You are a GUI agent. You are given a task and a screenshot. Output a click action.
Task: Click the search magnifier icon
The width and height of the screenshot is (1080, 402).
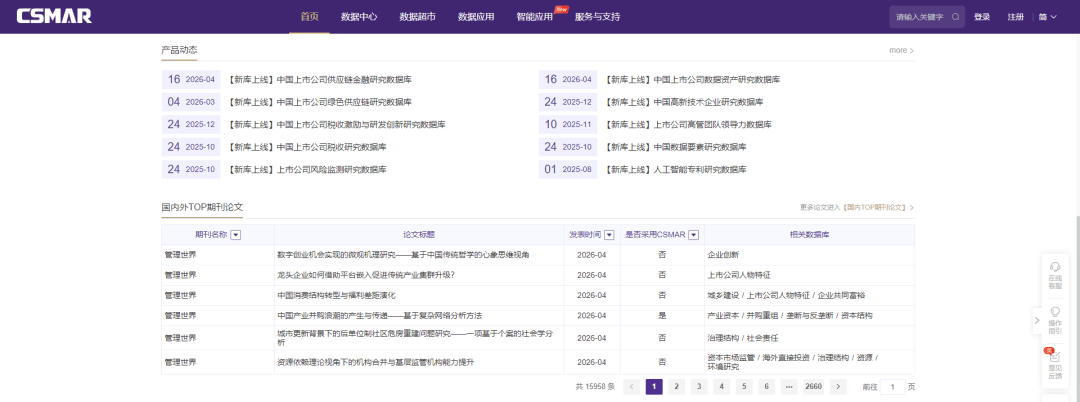[x=955, y=17]
